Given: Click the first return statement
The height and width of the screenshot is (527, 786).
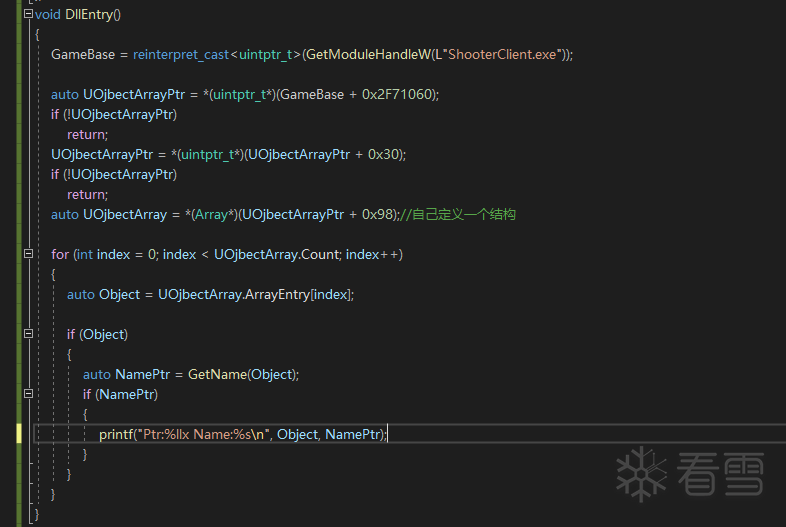Looking at the screenshot, I should point(86,134).
